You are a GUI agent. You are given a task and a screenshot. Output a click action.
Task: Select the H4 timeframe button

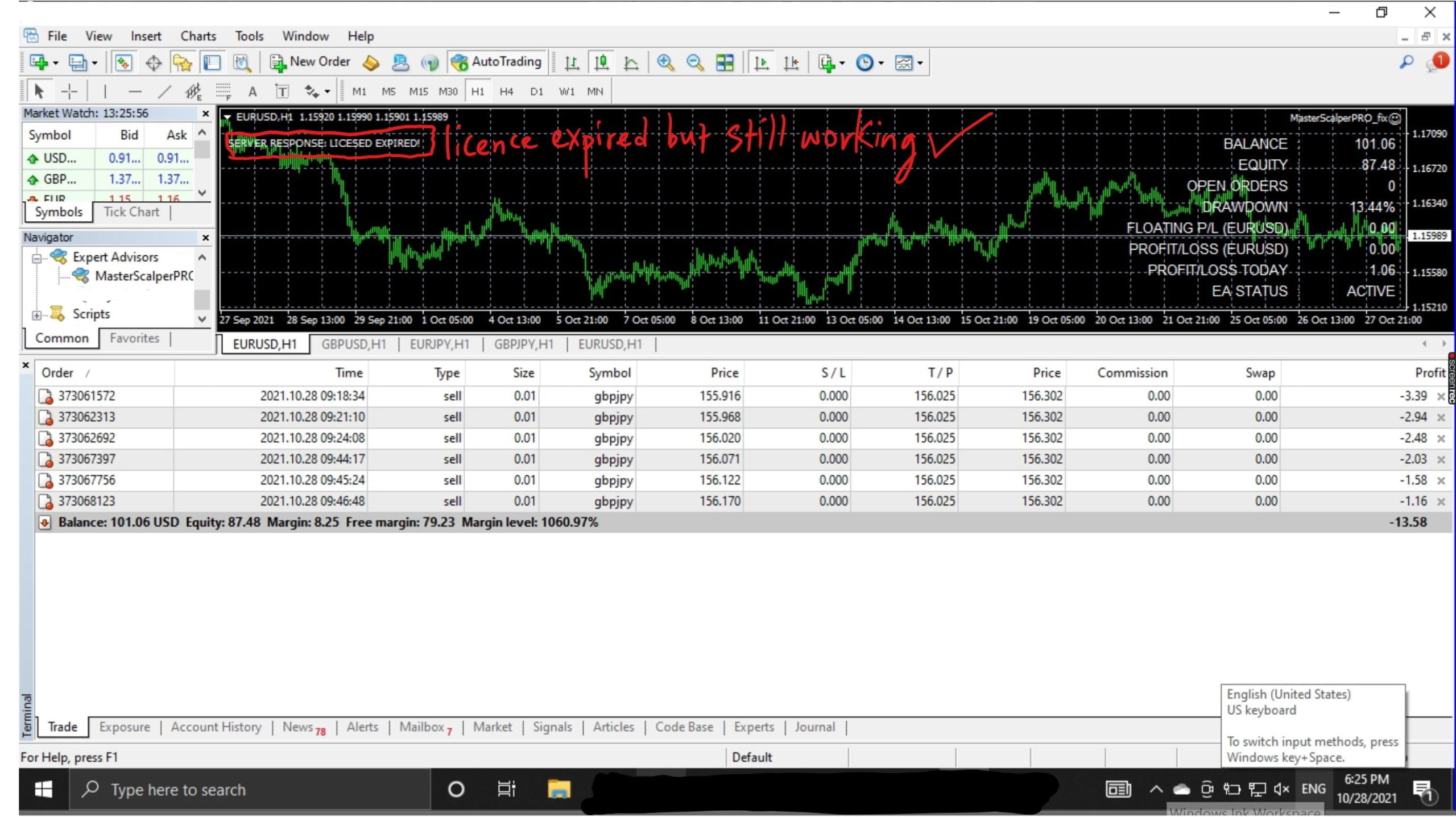click(x=506, y=92)
